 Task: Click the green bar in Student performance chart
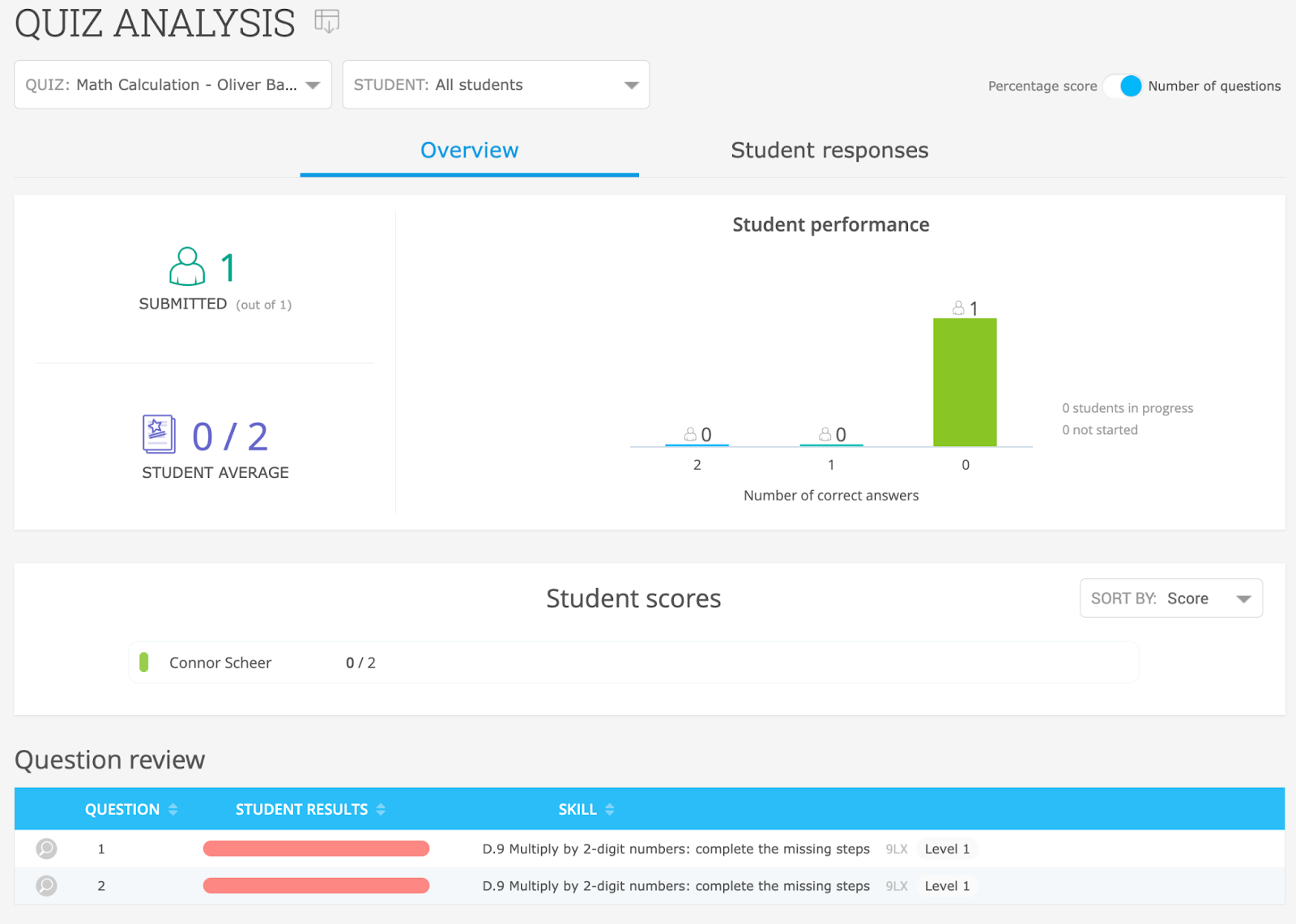[x=965, y=382]
